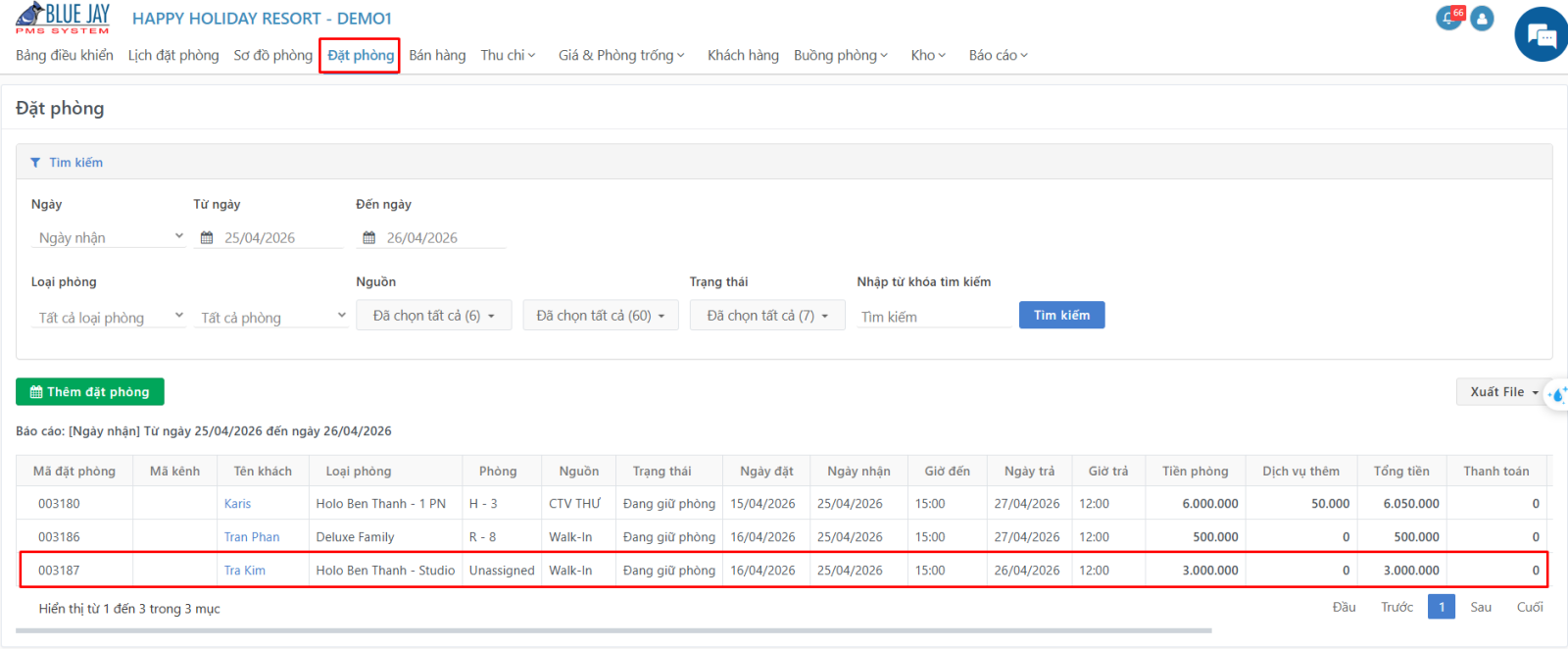
Task: Open guest link Tran Phan
Action: (252, 537)
